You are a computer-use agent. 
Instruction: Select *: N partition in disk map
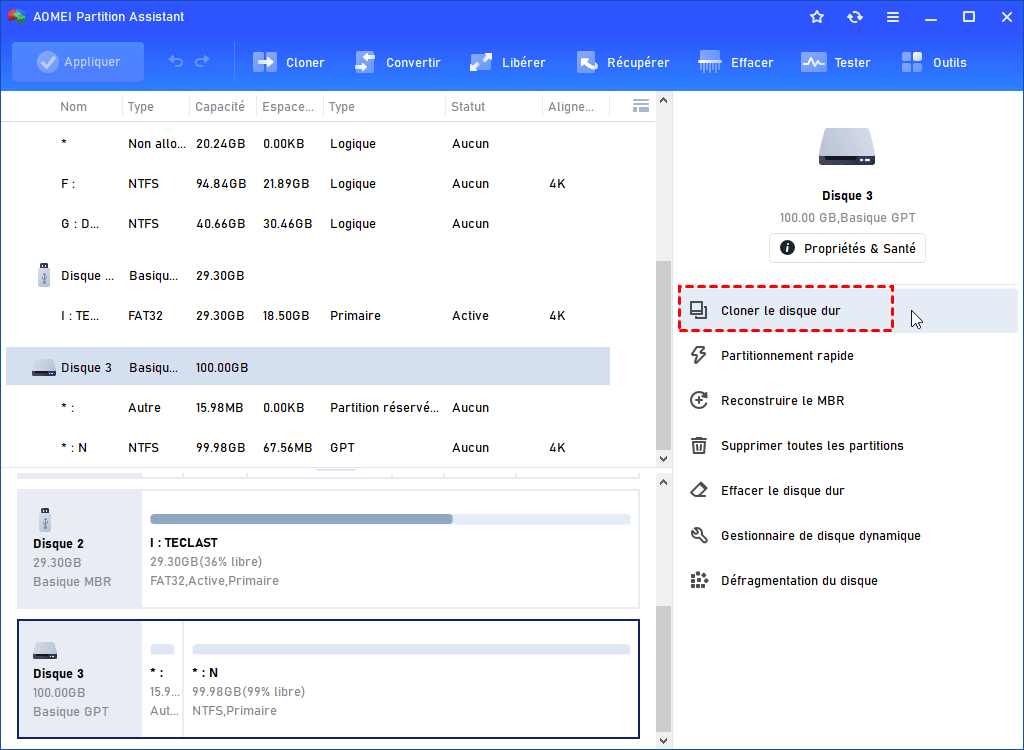point(411,679)
